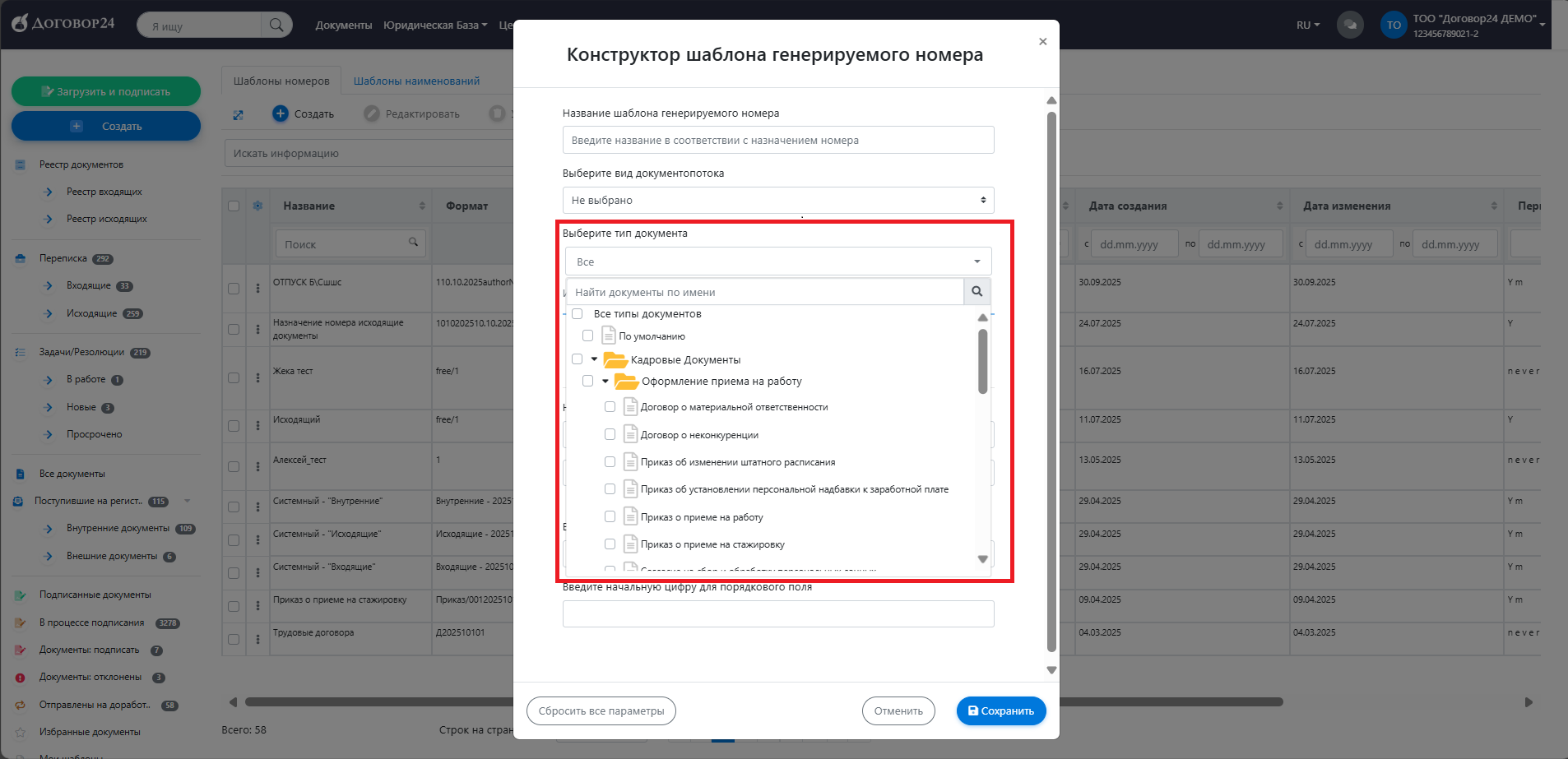Check the Все типы документов checkbox

pos(578,314)
